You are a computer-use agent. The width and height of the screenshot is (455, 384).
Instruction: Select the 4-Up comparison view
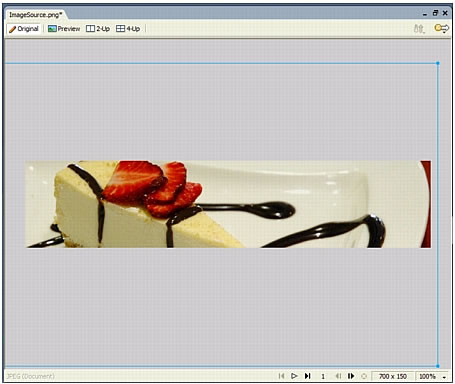(x=128, y=29)
